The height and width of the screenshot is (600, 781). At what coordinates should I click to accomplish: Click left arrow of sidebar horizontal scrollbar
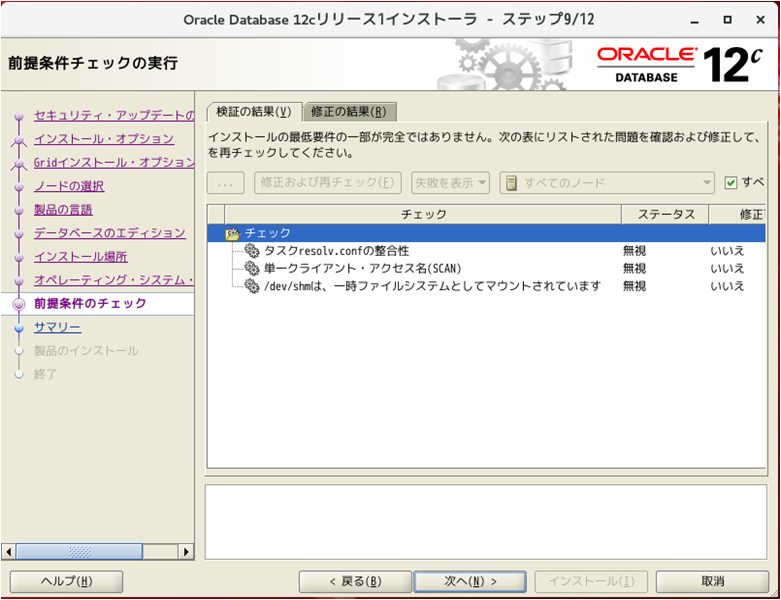point(8,551)
